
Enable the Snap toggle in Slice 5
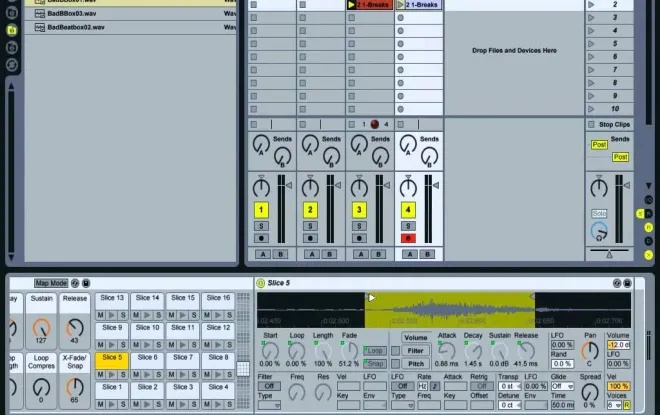click(375, 364)
